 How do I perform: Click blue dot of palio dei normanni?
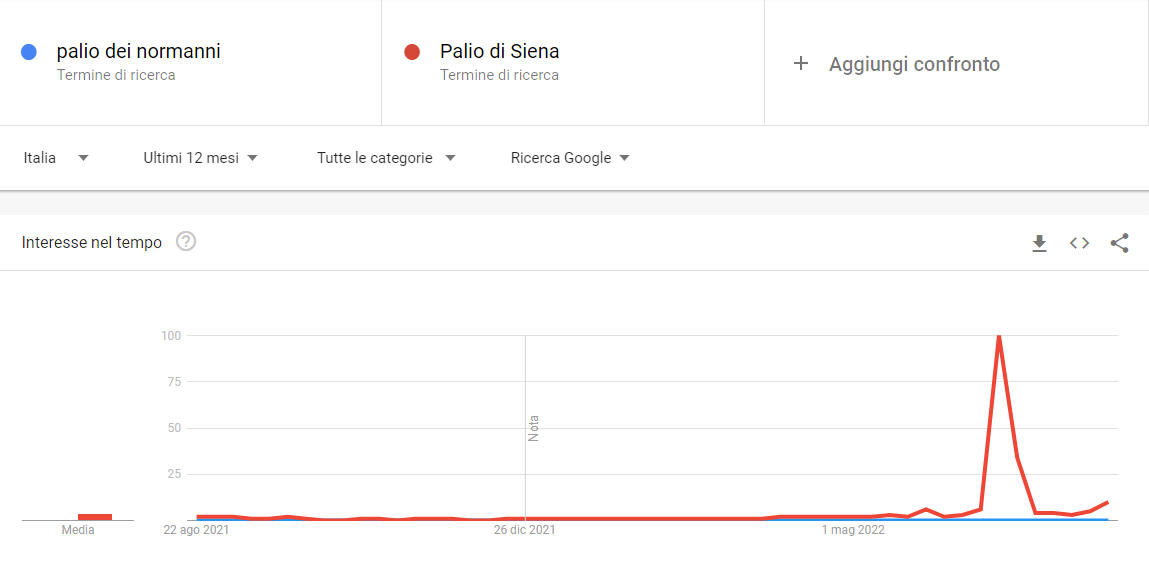29,52
